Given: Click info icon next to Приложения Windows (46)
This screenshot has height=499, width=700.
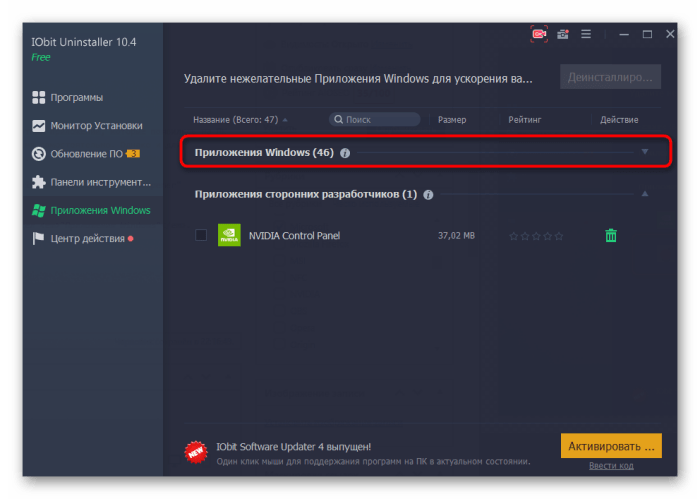Looking at the screenshot, I should pos(345,153).
